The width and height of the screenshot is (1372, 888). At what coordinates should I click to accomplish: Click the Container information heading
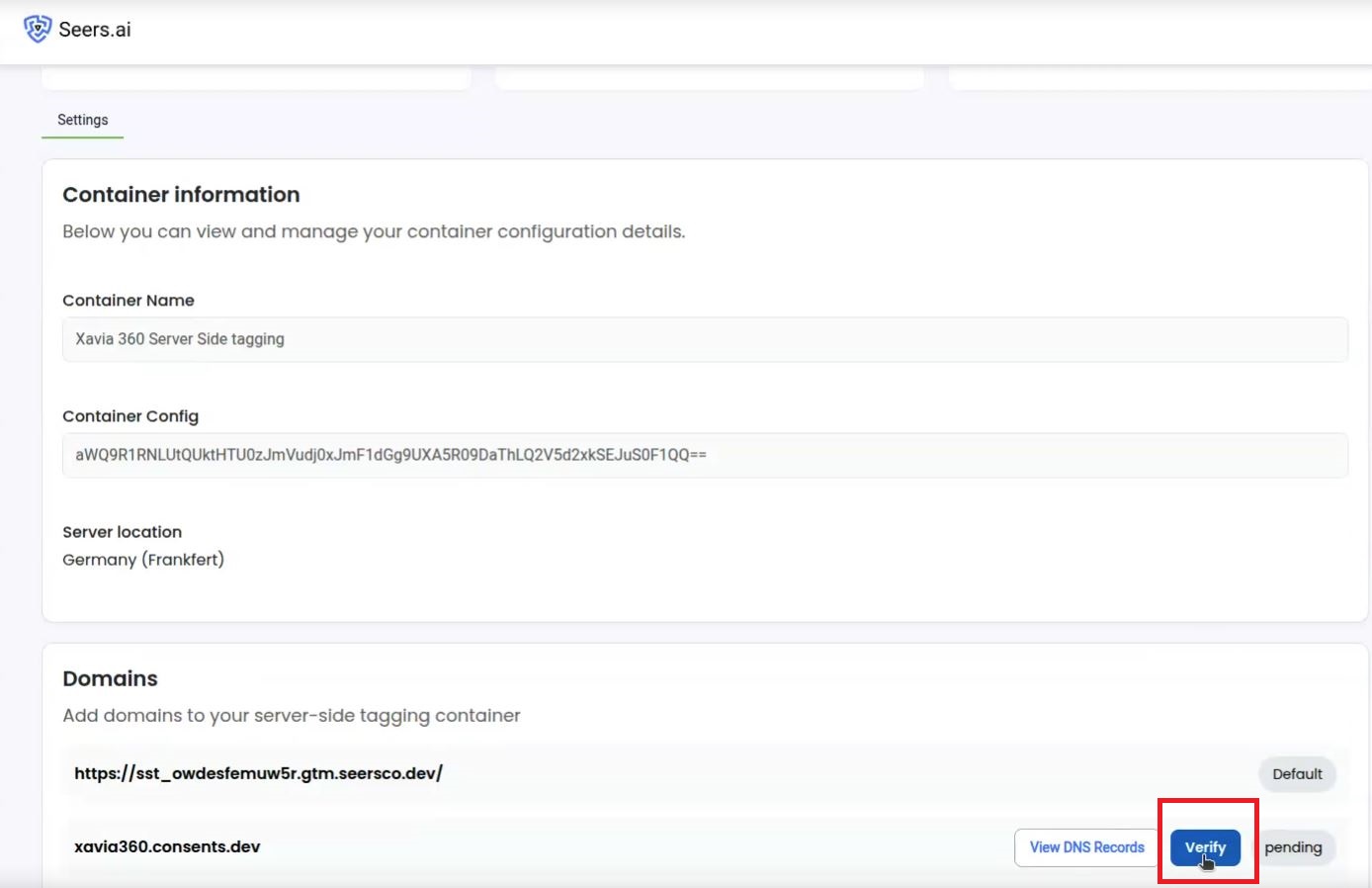click(x=181, y=195)
